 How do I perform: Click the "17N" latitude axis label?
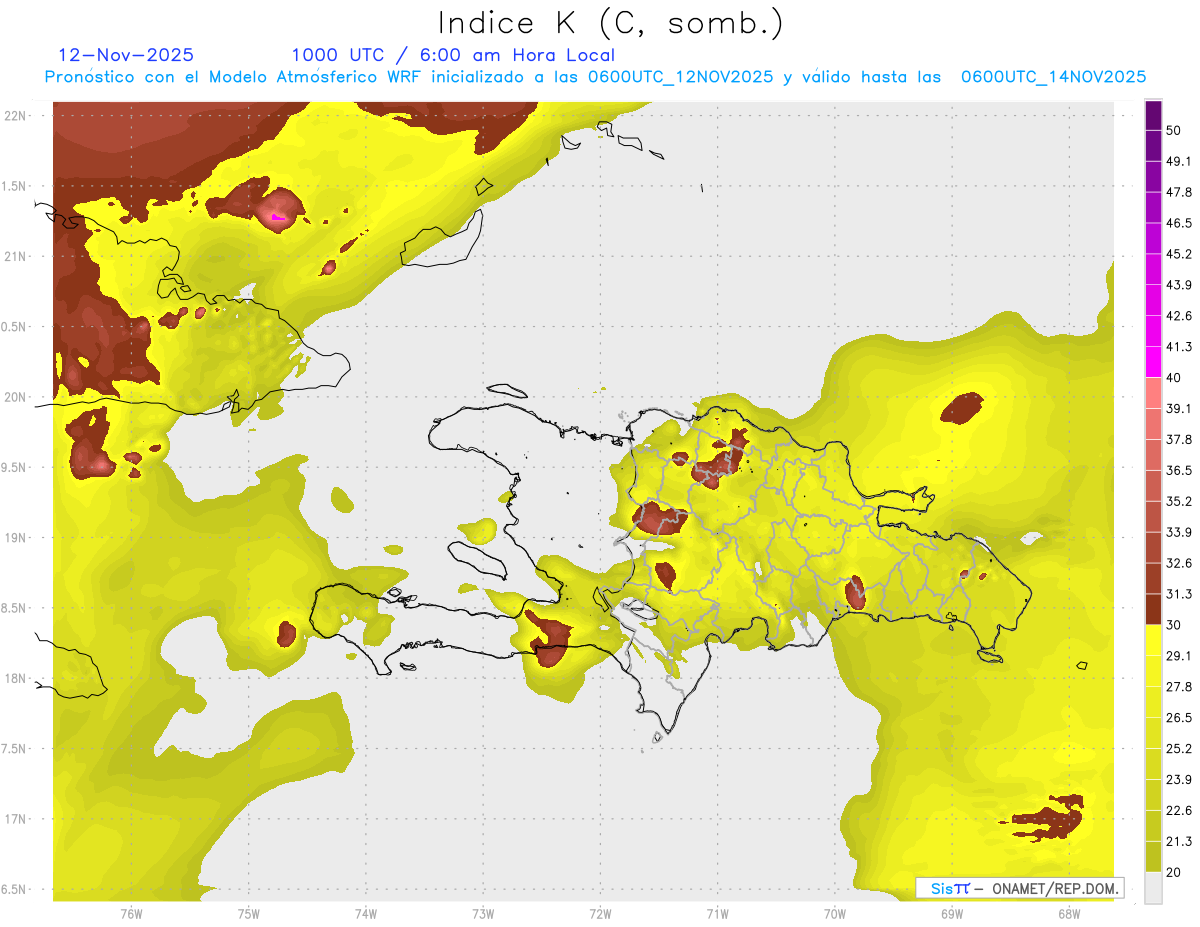coord(17,820)
